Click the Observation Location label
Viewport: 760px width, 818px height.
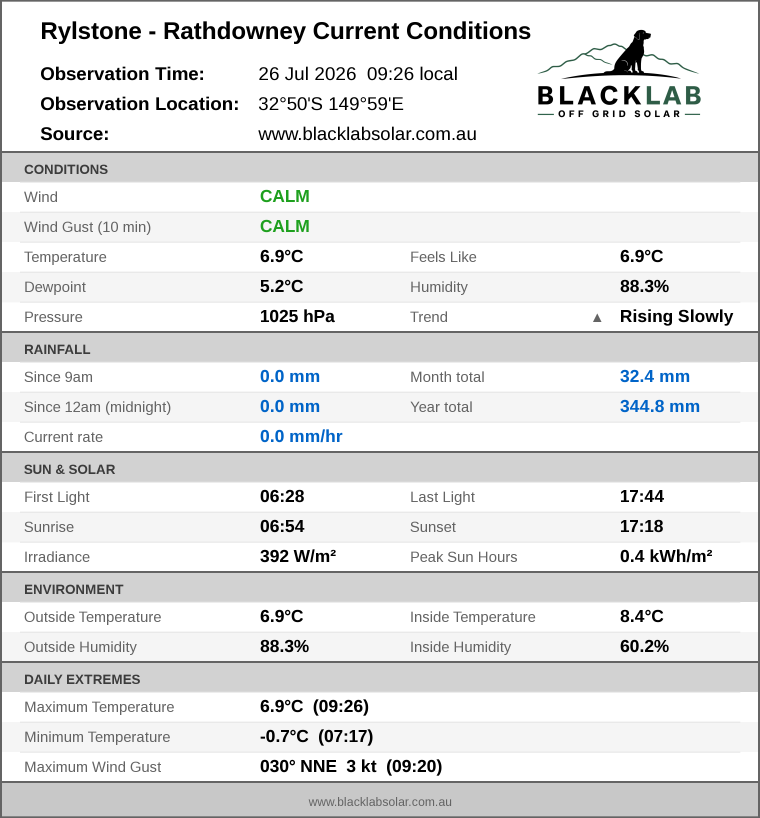coord(140,104)
